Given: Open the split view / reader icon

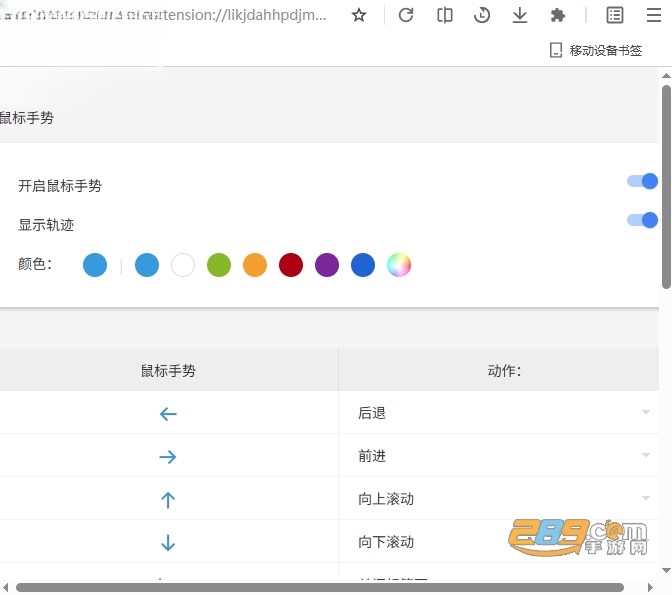Looking at the screenshot, I should (444, 15).
